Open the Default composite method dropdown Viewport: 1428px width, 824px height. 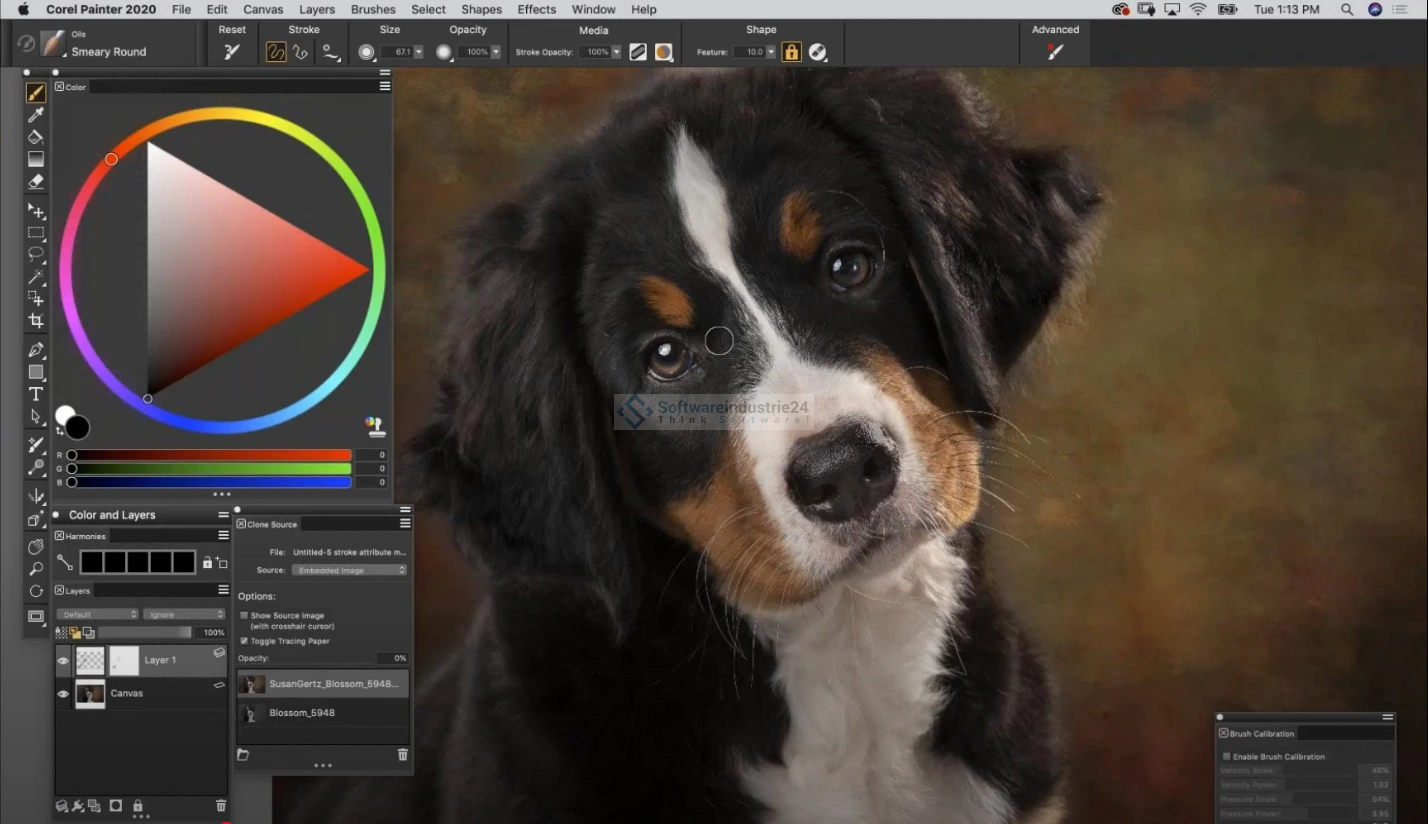[x=97, y=614]
